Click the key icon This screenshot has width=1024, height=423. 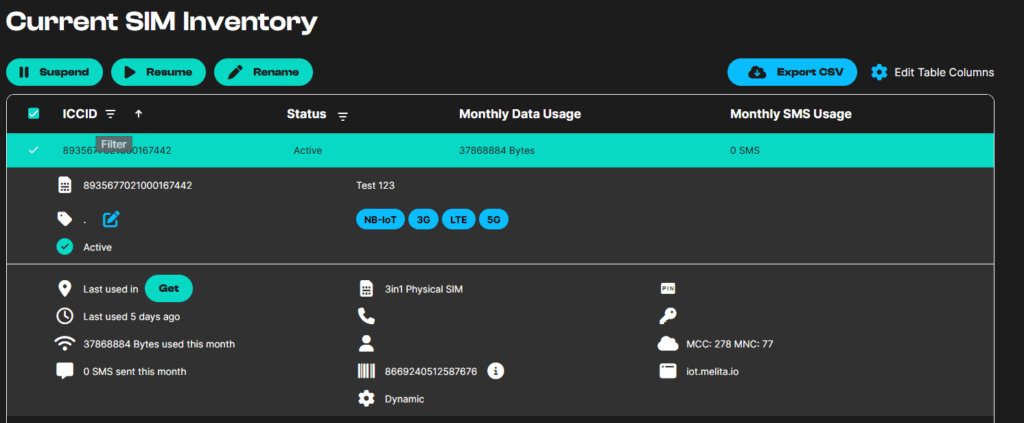coord(668,316)
